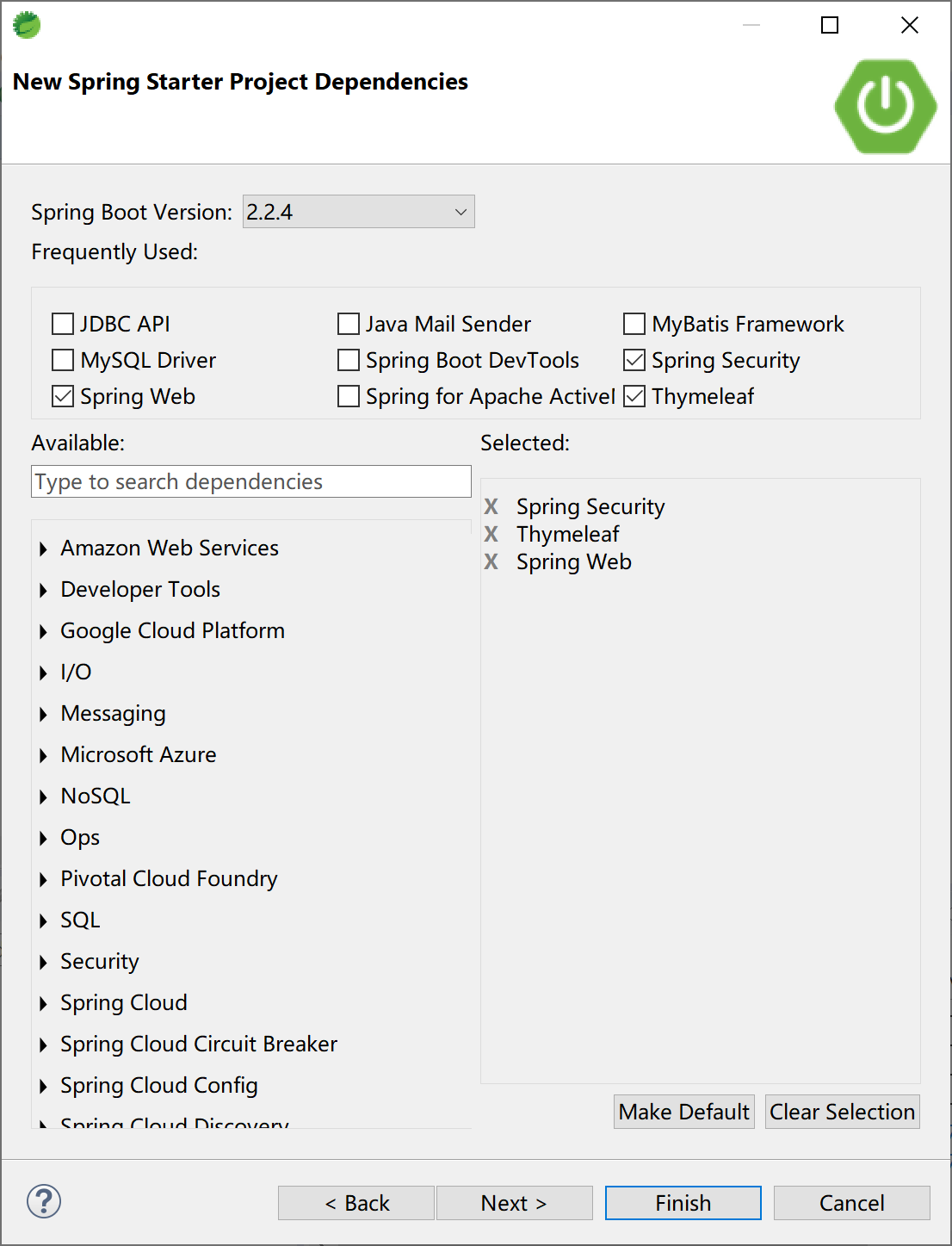The image size is (952, 1246).
Task: Click the Spring leaf icon in title bar
Action: click(27, 25)
